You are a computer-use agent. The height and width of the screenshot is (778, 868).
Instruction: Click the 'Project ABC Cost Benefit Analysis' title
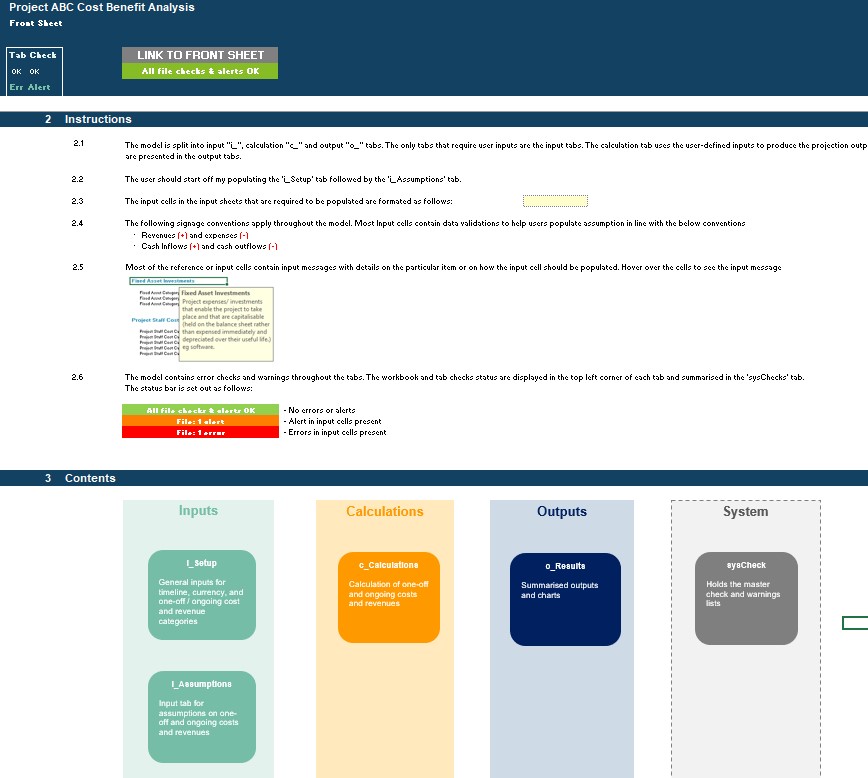tap(102, 7)
